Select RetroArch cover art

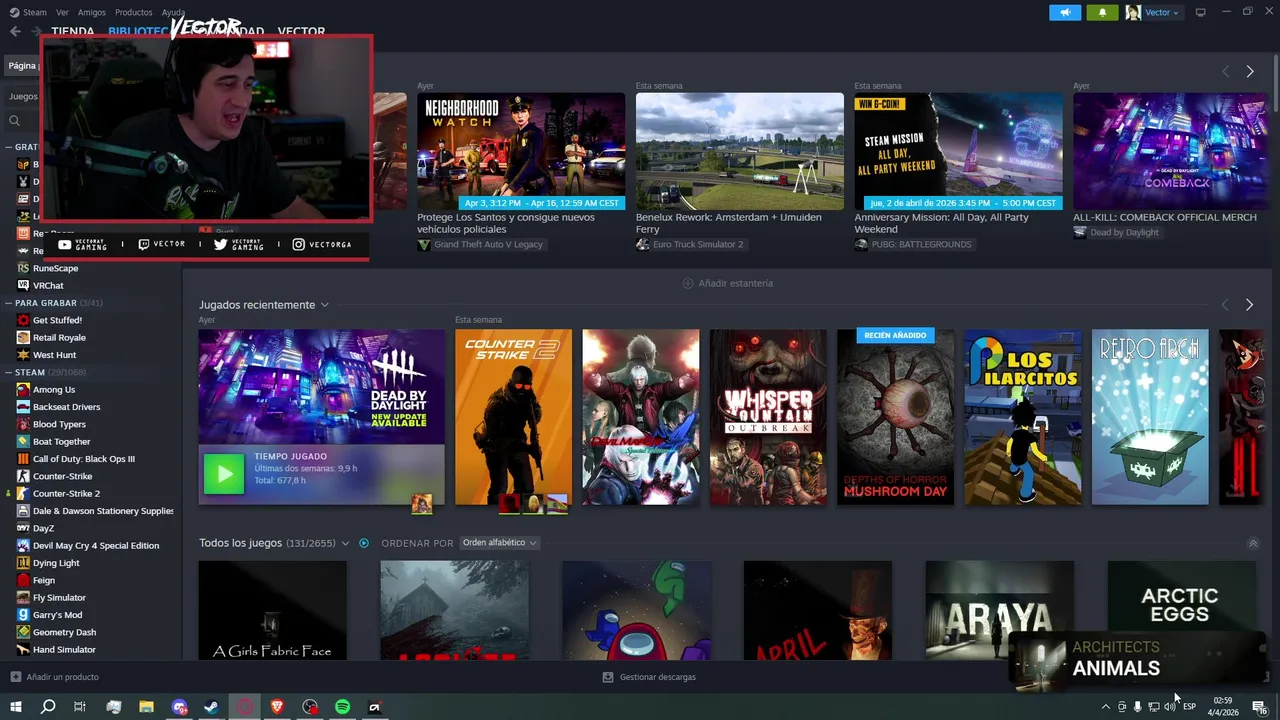pyautogui.click(x=1150, y=417)
